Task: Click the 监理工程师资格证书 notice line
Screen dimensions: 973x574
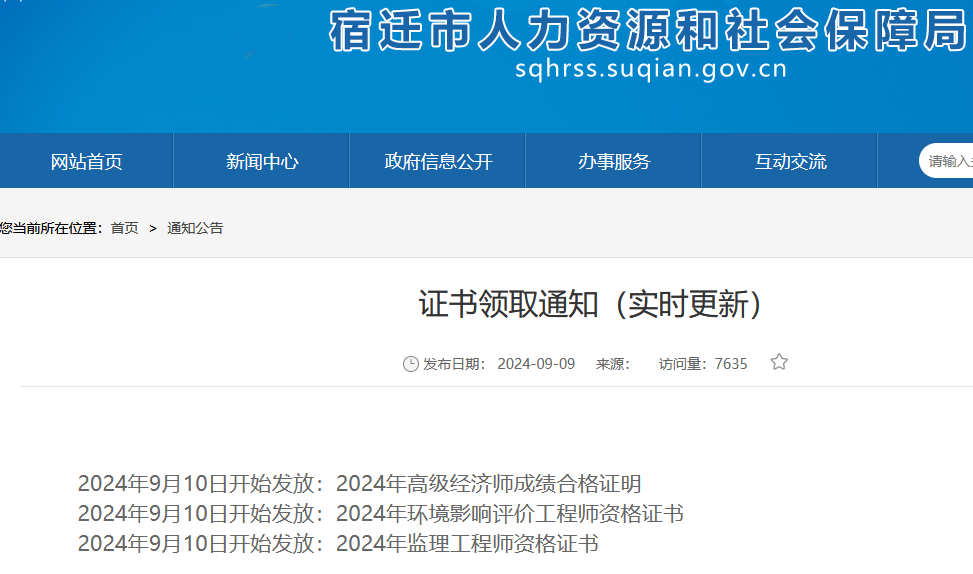Action: click(338, 544)
